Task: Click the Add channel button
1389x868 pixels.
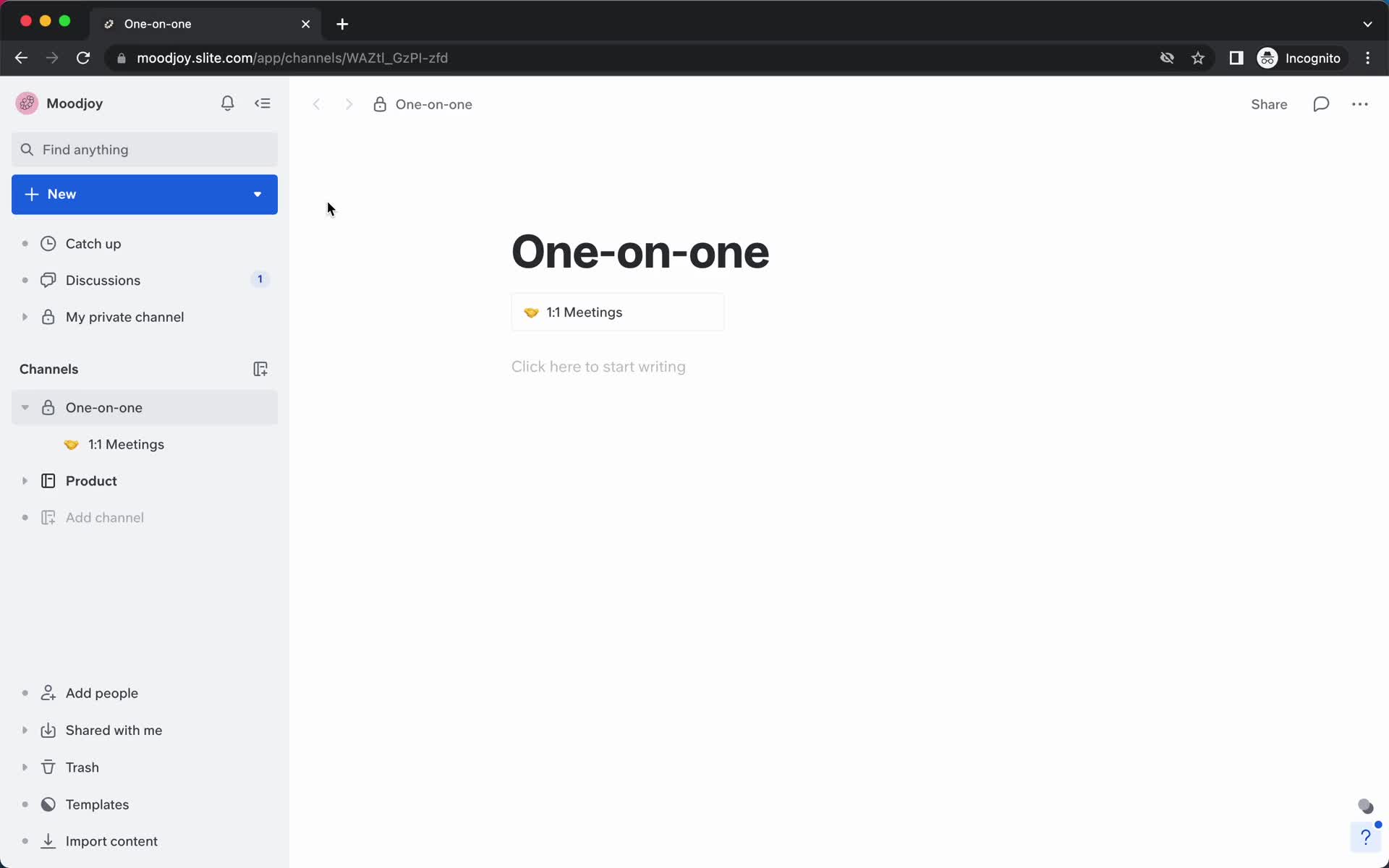Action: (x=104, y=517)
